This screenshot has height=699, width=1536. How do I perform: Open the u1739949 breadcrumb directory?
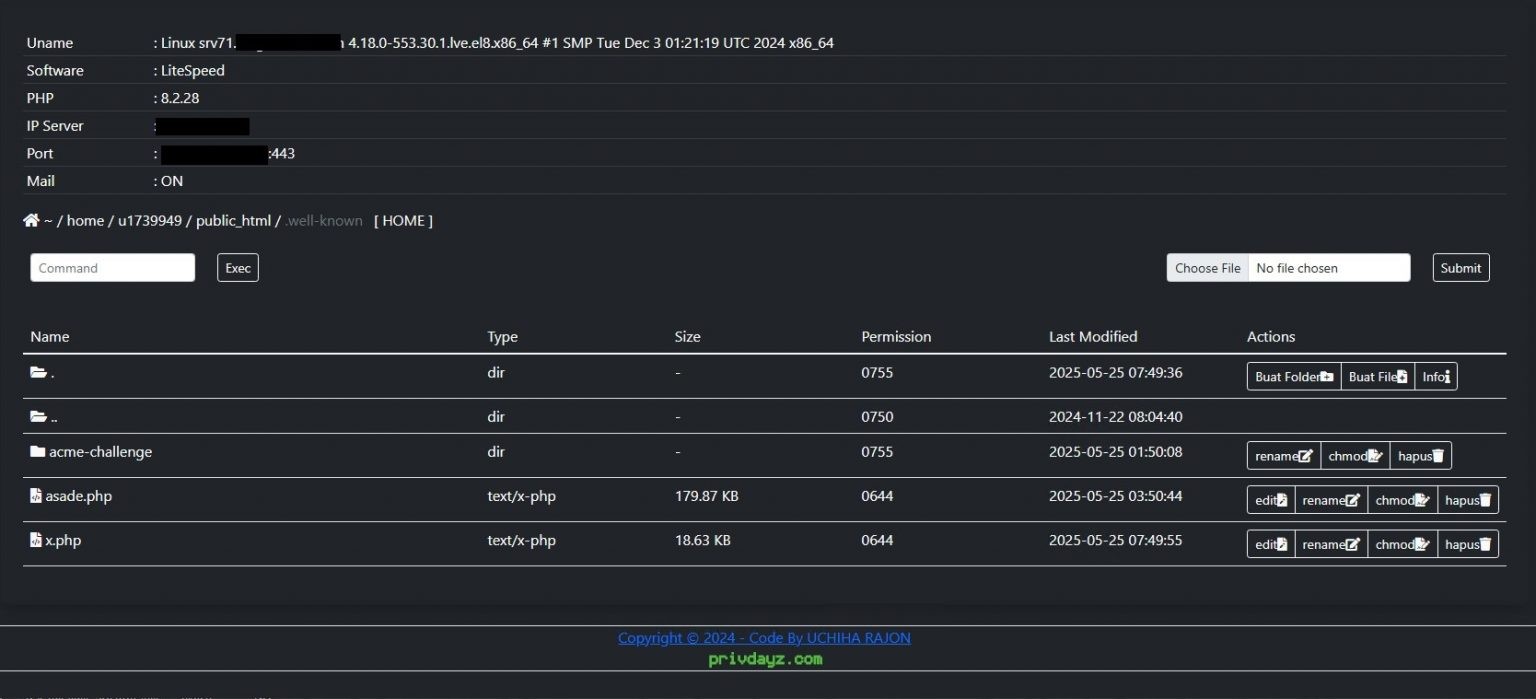coord(150,221)
